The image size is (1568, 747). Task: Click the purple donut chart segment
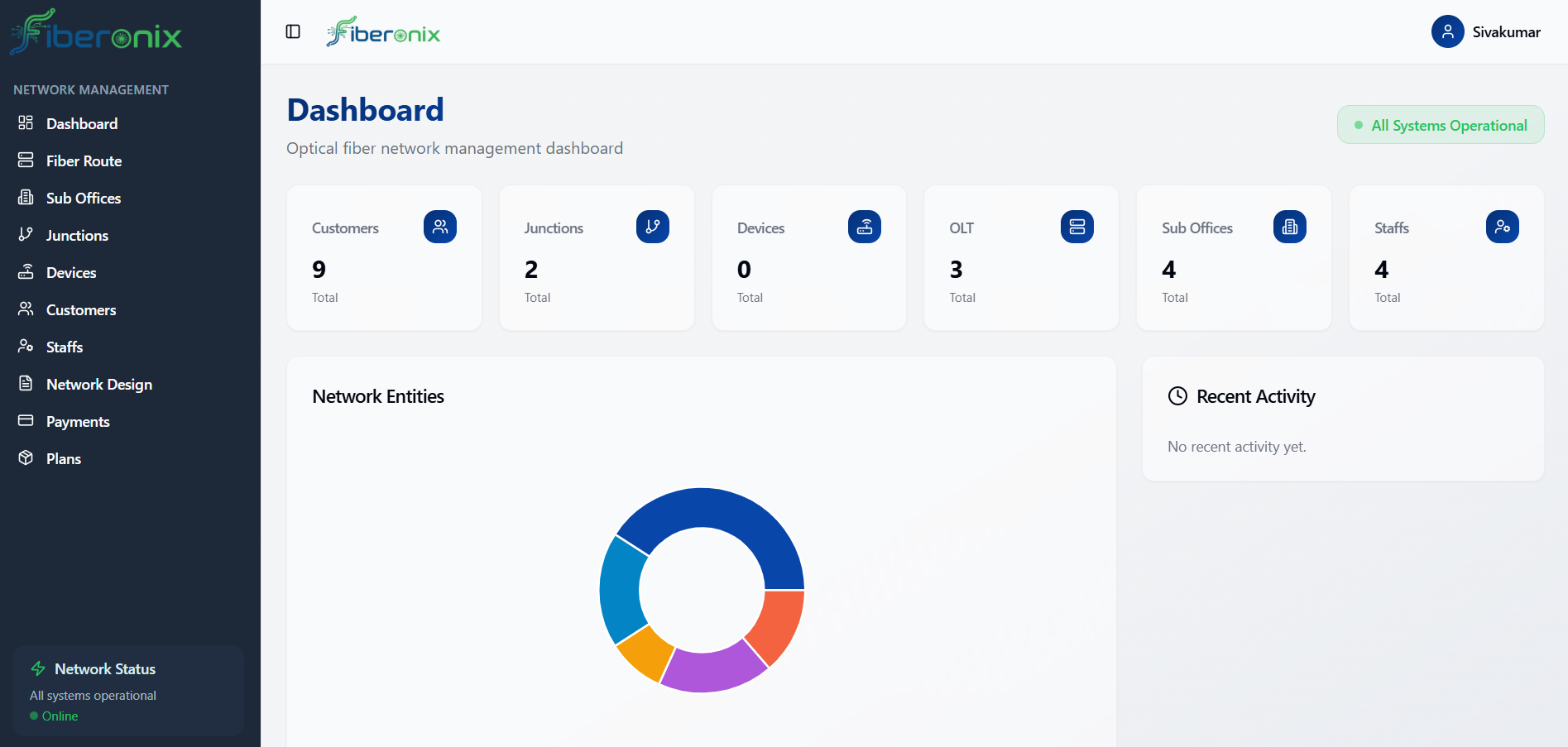point(710,669)
